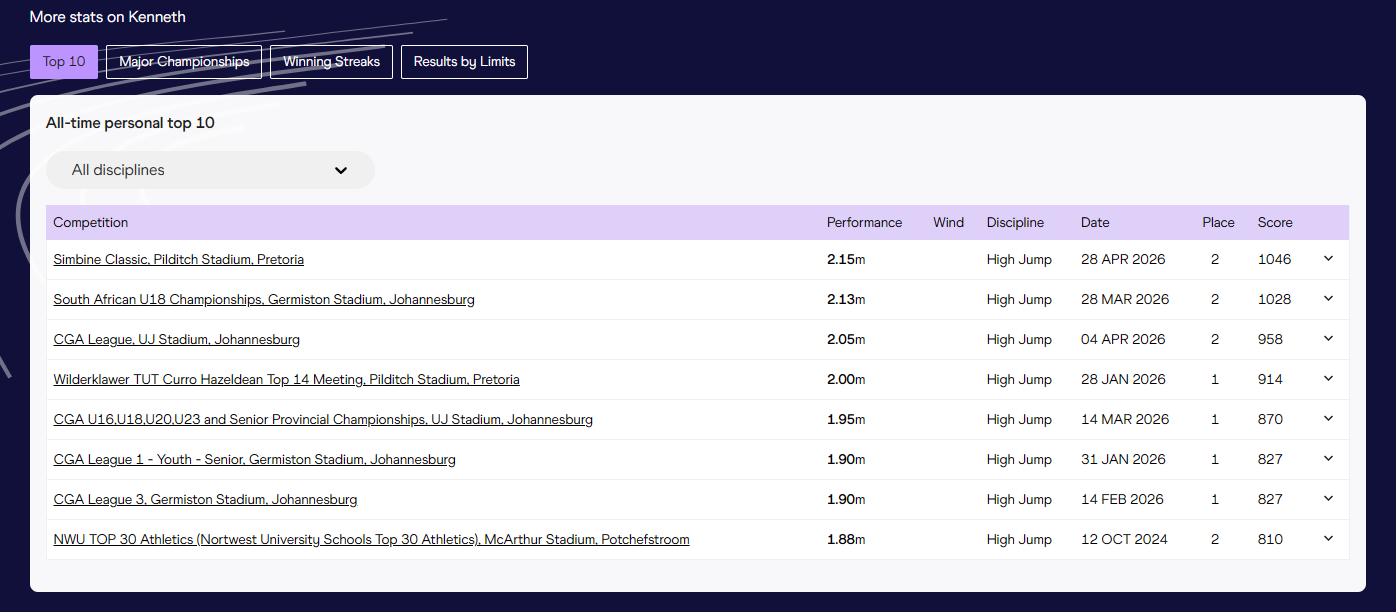Open Wilderklawer TUT Curro Hazeldean link

[x=286, y=379]
